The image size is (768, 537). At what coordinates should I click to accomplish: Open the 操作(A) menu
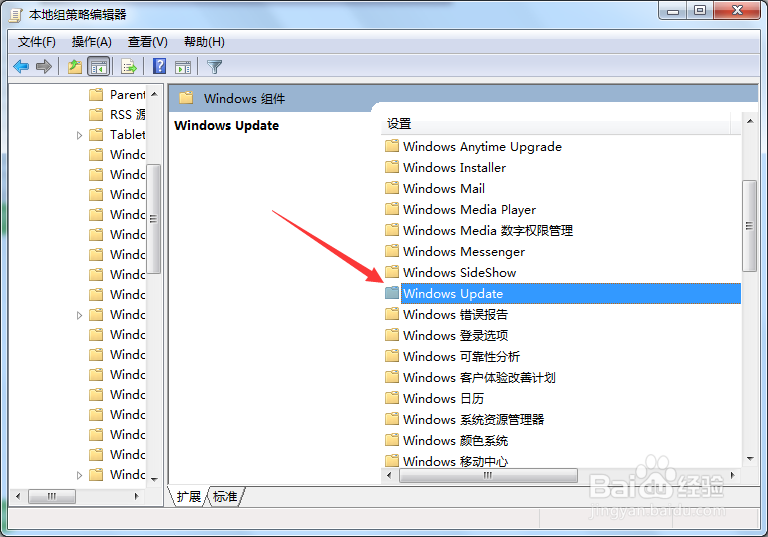click(x=92, y=42)
